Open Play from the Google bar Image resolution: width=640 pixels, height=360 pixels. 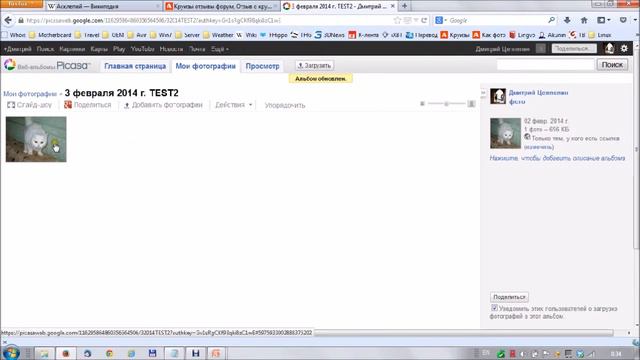tap(119, 49)
